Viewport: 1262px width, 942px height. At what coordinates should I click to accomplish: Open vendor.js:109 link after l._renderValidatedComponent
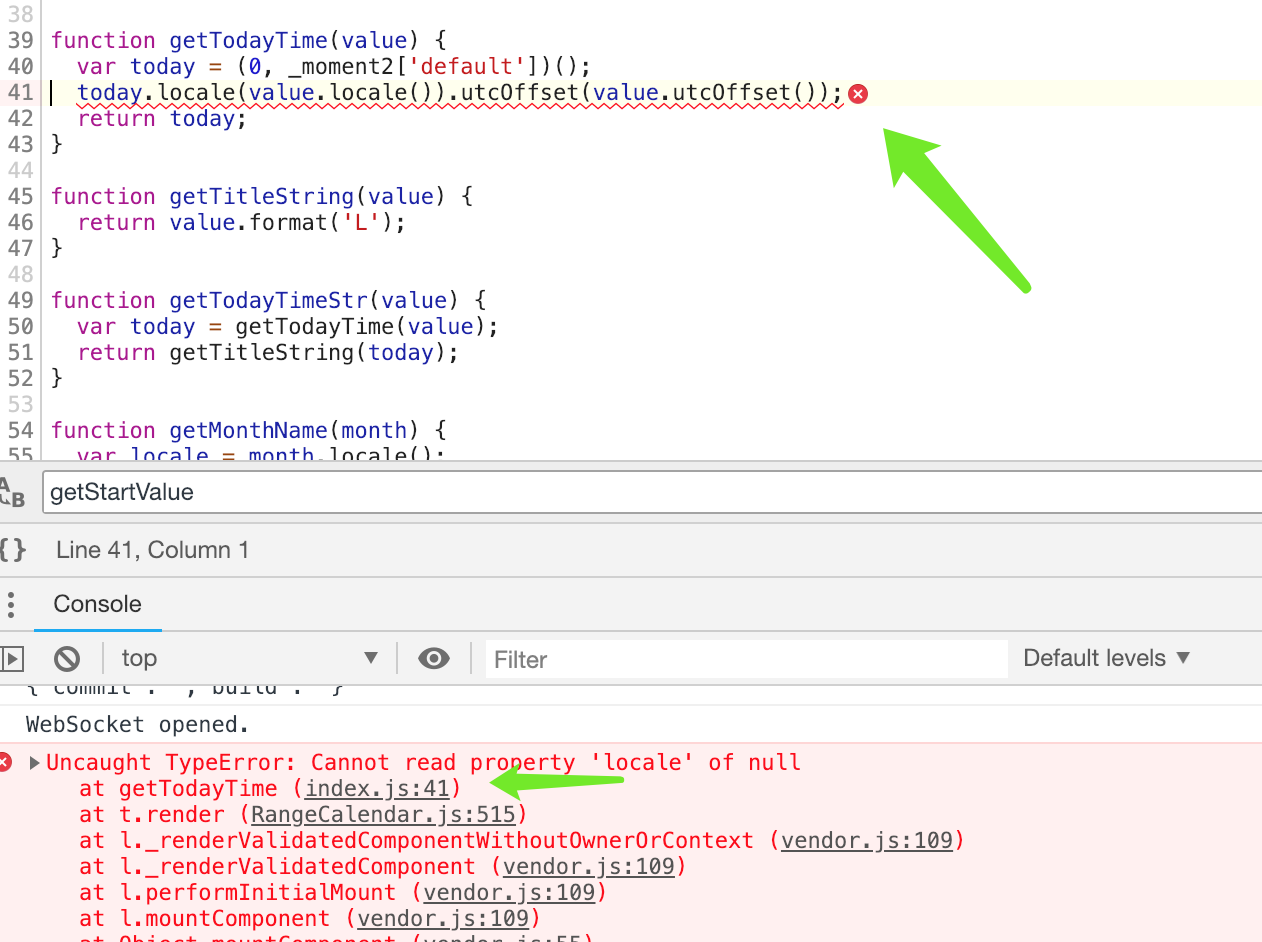[589, 866]
